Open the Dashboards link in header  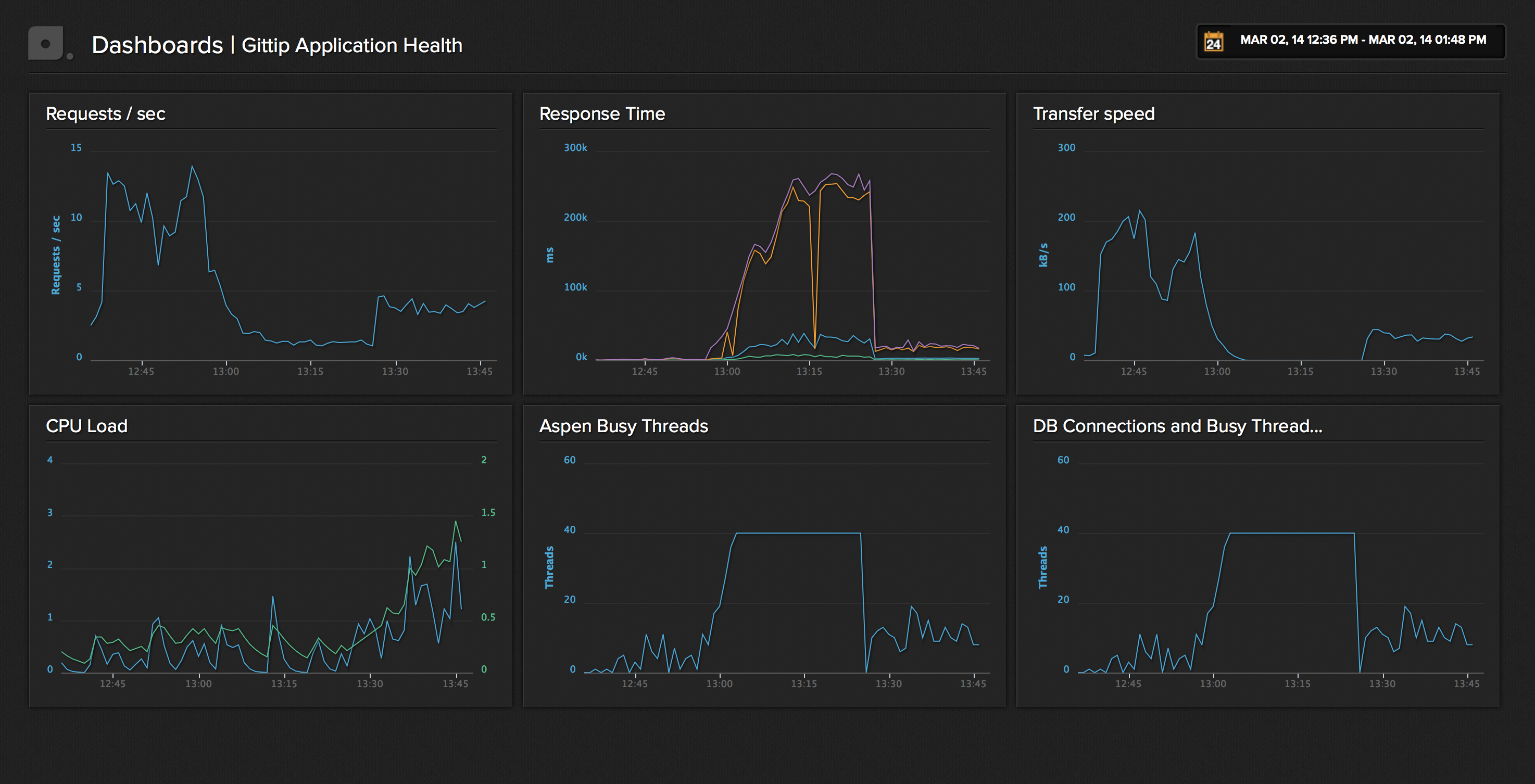157,45
